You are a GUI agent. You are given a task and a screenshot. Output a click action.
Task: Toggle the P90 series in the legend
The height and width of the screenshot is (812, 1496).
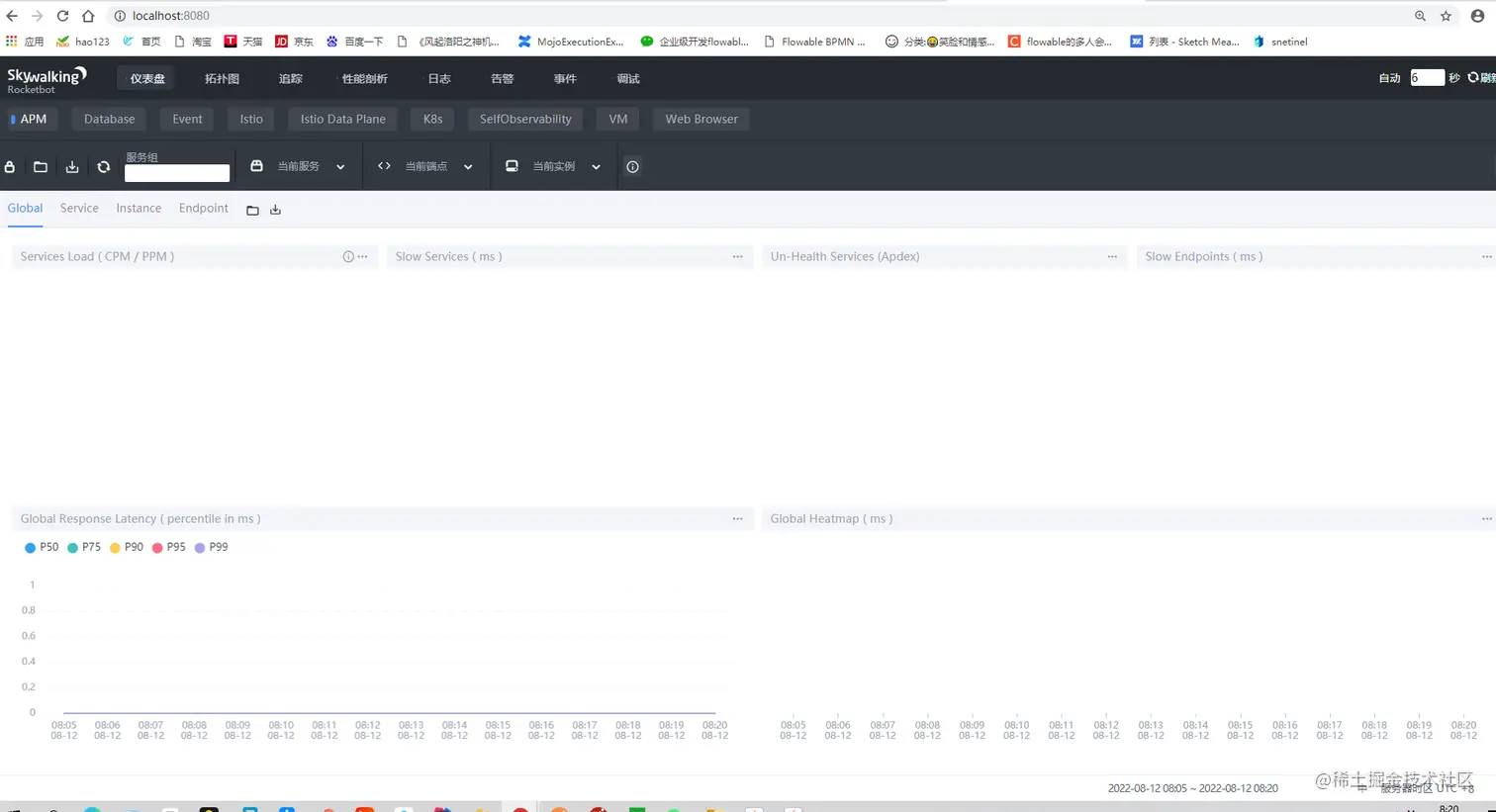(x=127, y=547)
